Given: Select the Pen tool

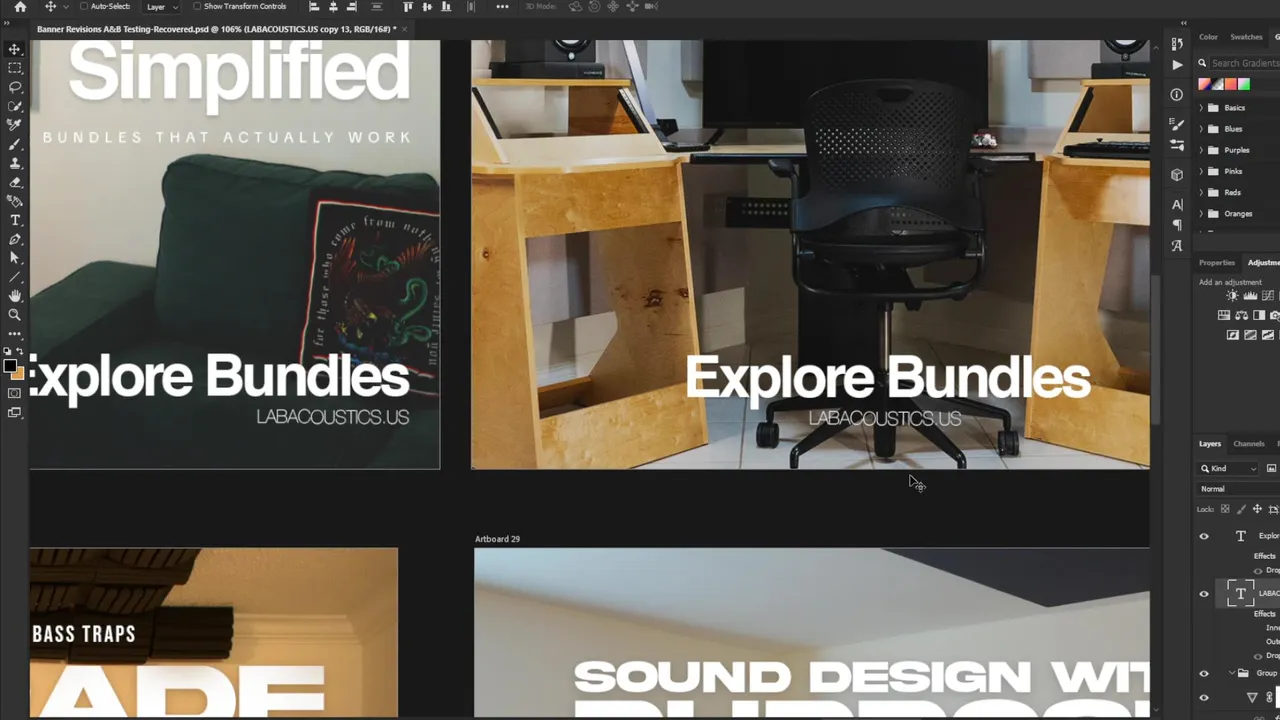Looking at the screenshot, I should [x=15, y=239].
